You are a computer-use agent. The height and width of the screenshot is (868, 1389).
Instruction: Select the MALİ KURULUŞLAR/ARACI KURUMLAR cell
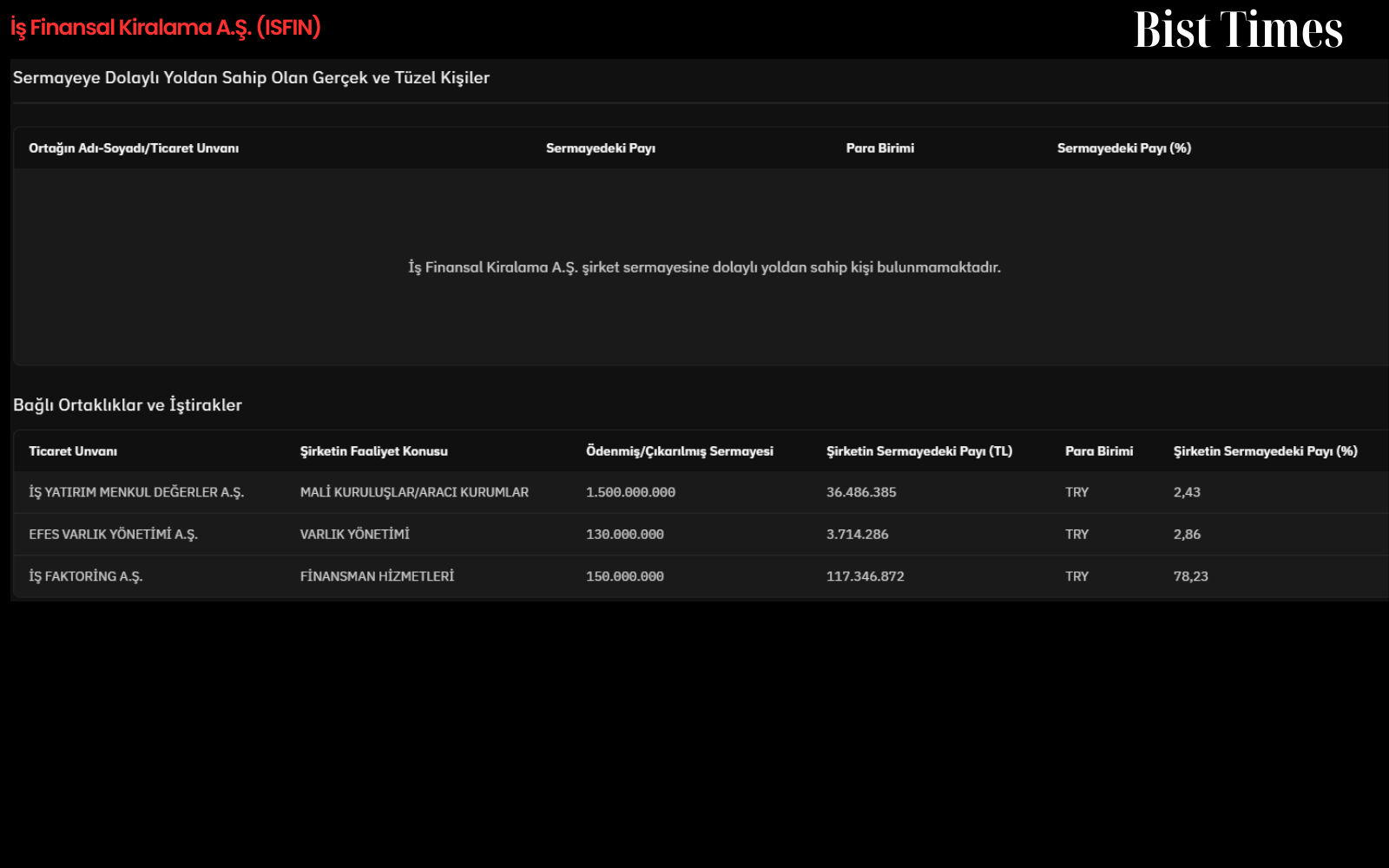(x=414, y=492)
